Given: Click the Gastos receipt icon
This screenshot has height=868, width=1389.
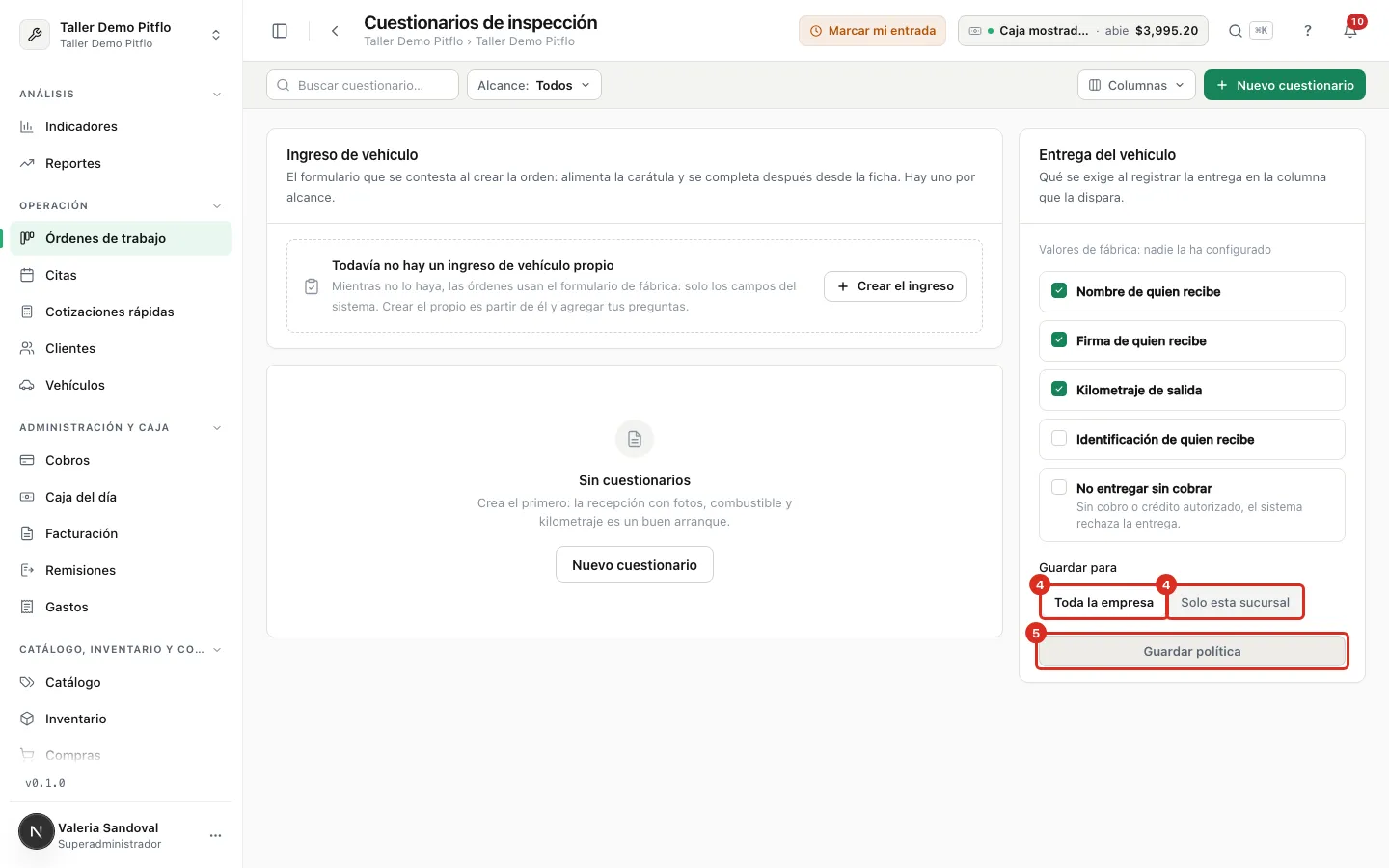Looking at the screenshot, I should coord(27,607).
